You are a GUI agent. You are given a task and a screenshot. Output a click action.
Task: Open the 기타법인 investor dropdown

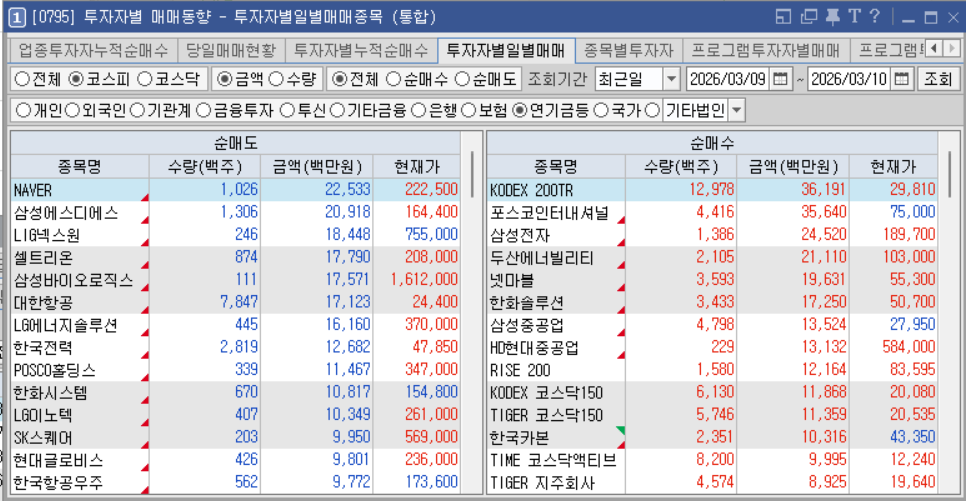[x=736, y=111]
